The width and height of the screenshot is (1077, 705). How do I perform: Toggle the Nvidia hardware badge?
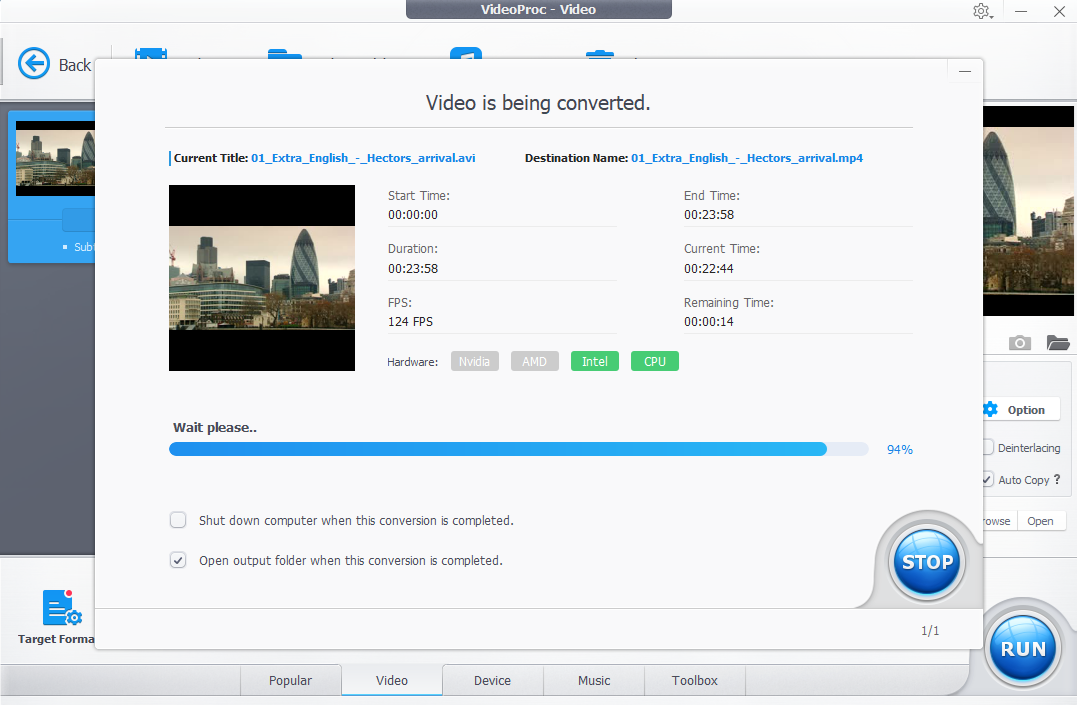475,361
